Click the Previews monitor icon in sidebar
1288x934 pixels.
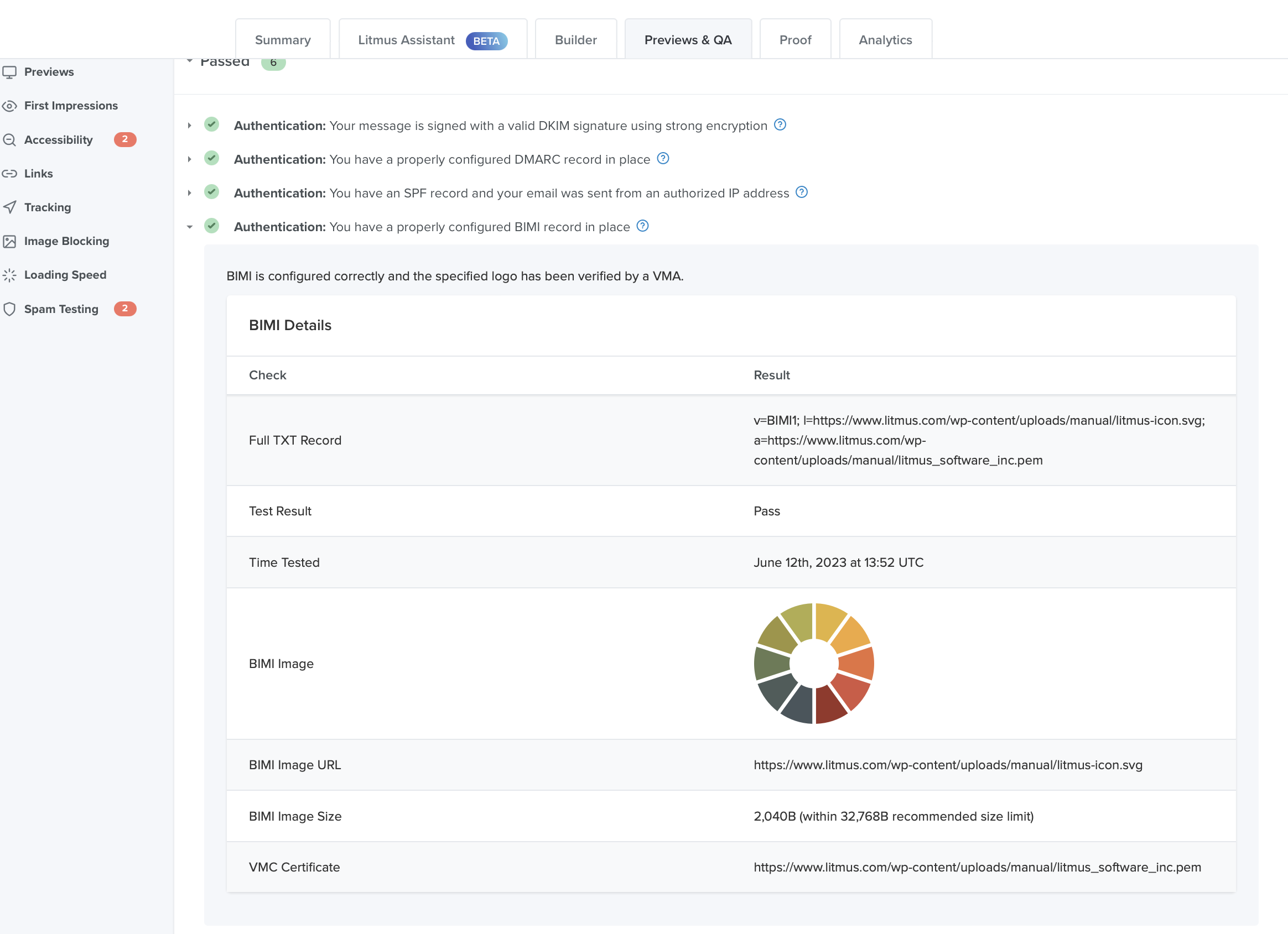9,72
